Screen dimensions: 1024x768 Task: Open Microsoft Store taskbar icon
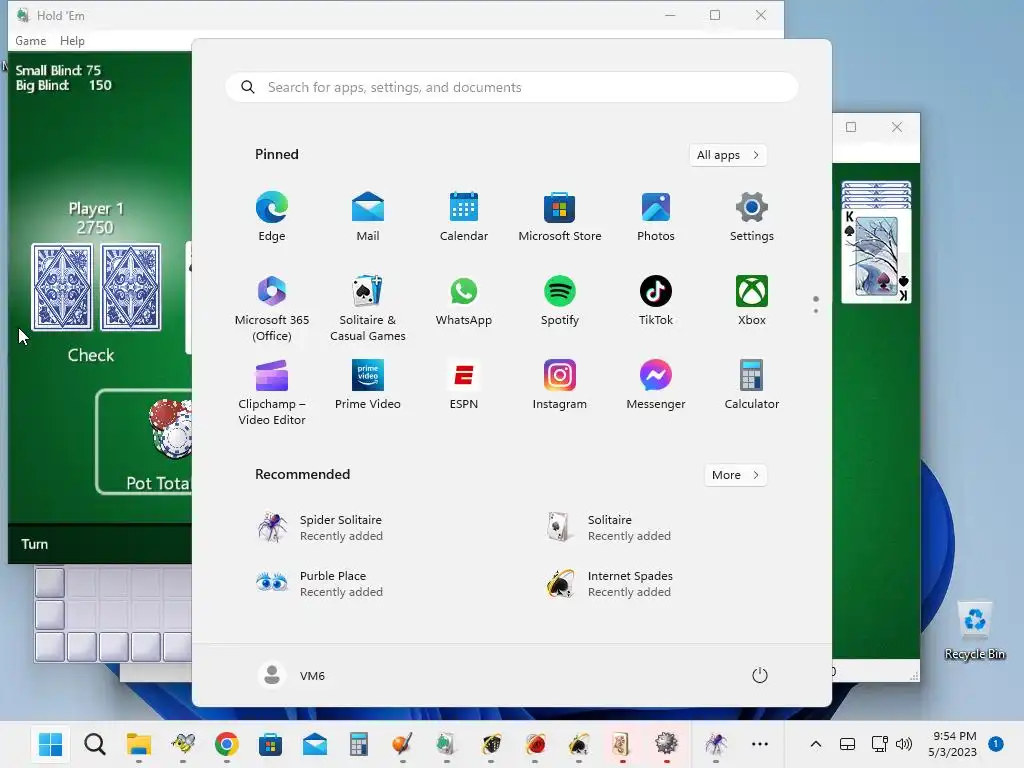pos(270,744)
